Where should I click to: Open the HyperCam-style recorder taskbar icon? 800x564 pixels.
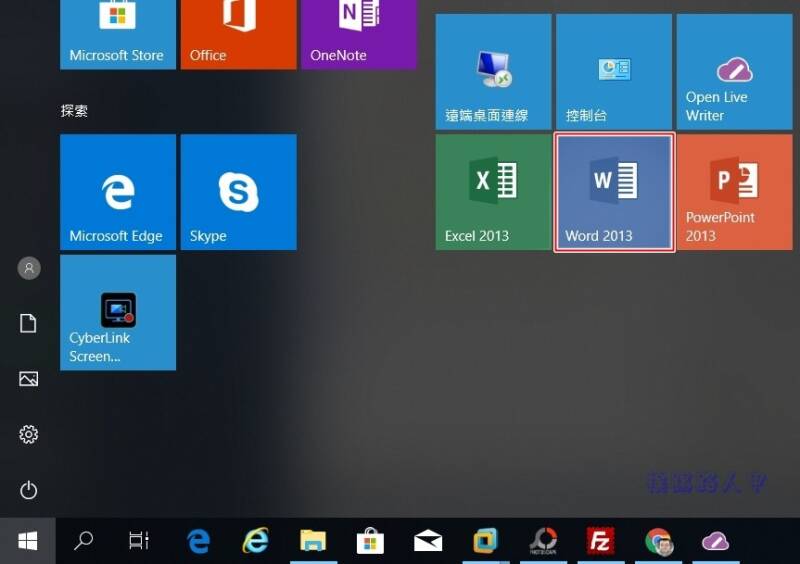click(543, 541)
